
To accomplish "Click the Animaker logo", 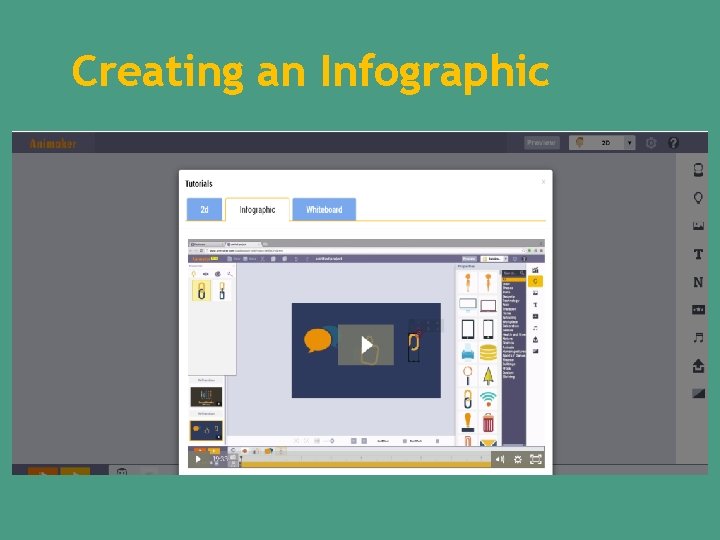I will click(x=53, y=144).
